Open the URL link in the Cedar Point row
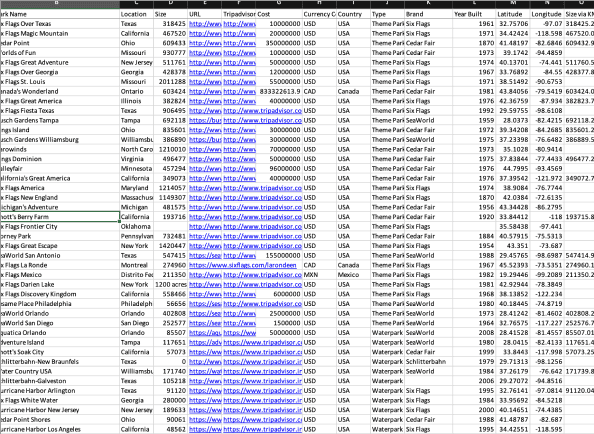The image size is (594, 434). pos(205,43)
